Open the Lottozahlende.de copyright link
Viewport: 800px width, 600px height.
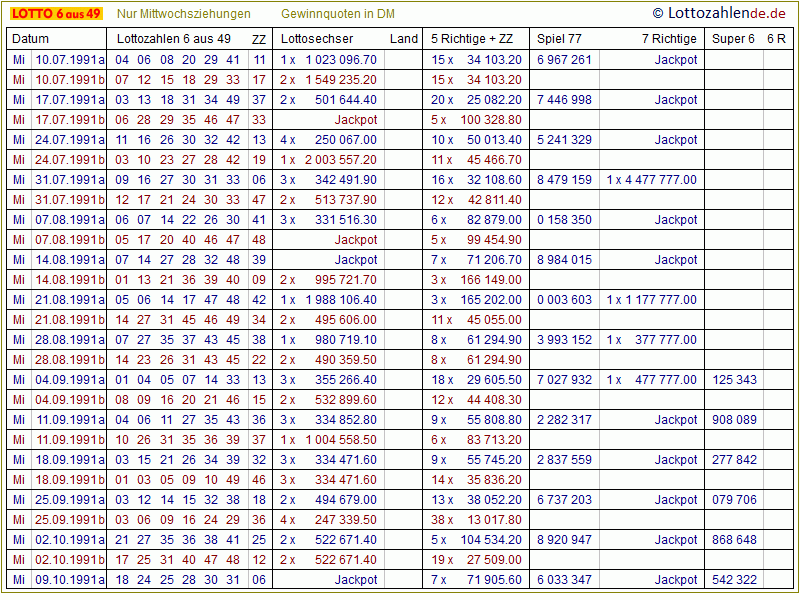[x=722, y=13]
